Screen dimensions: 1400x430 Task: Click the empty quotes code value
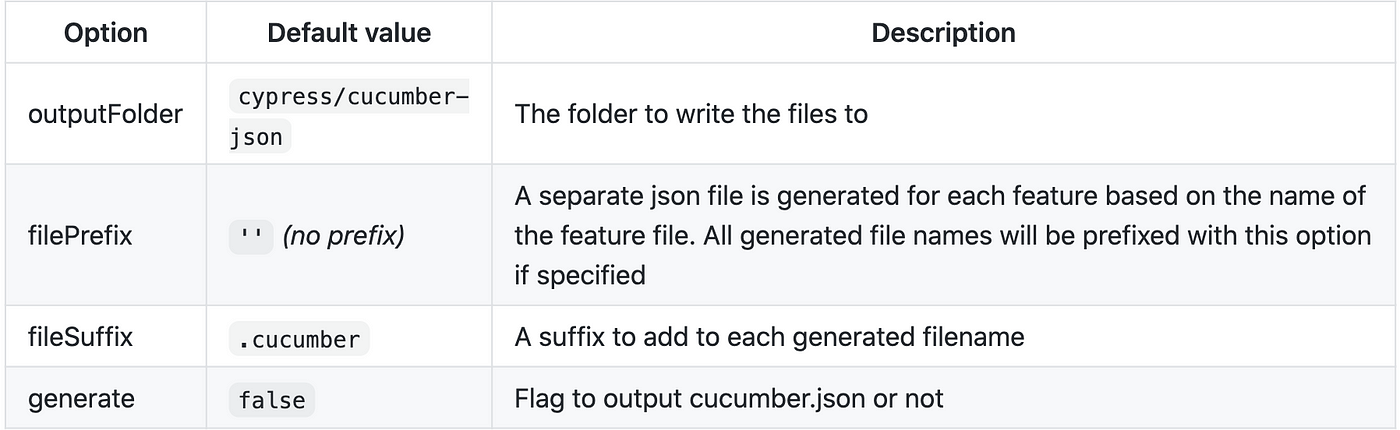pos(251,239)
